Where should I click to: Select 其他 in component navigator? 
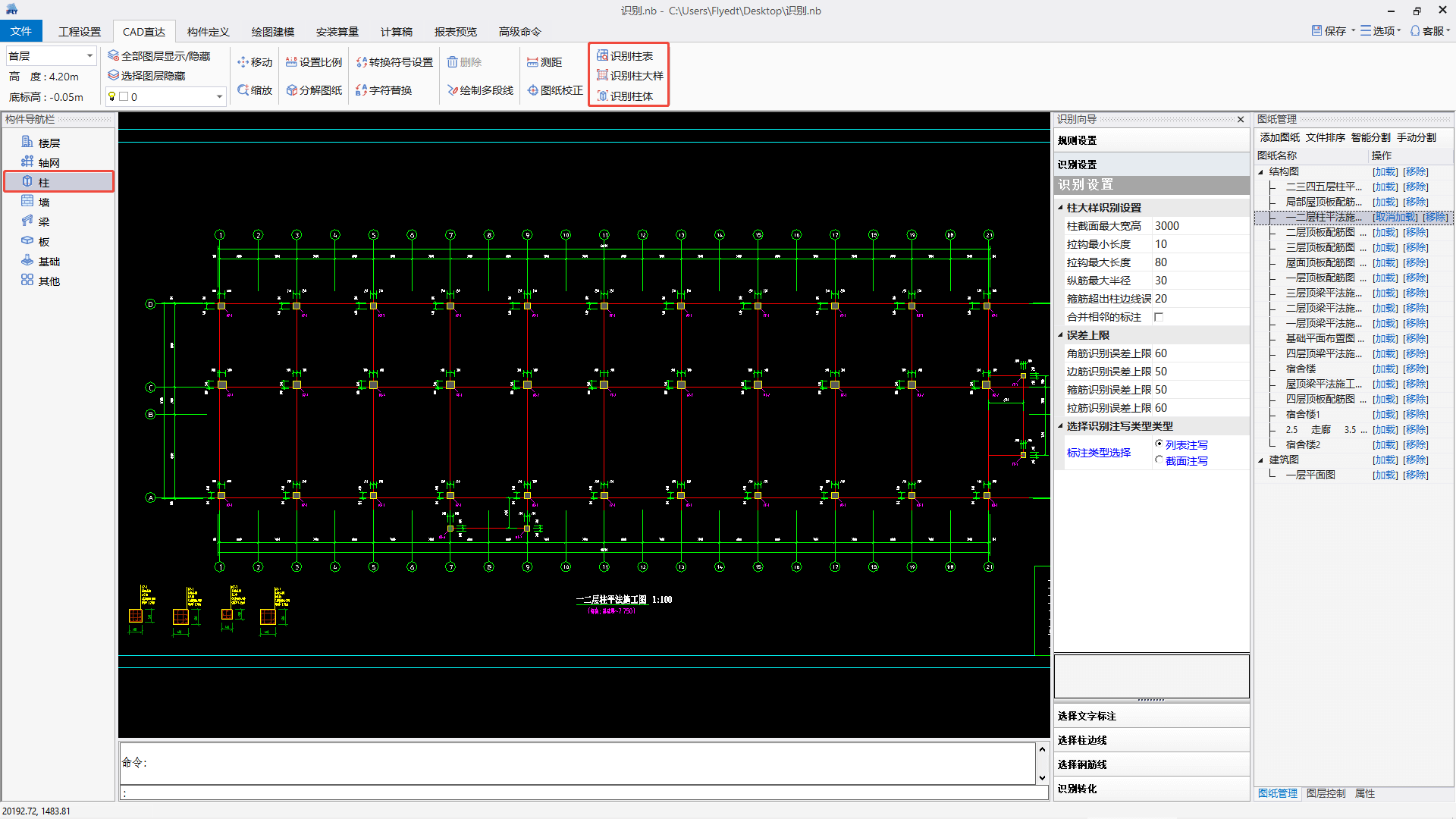[x=41, y=281]
